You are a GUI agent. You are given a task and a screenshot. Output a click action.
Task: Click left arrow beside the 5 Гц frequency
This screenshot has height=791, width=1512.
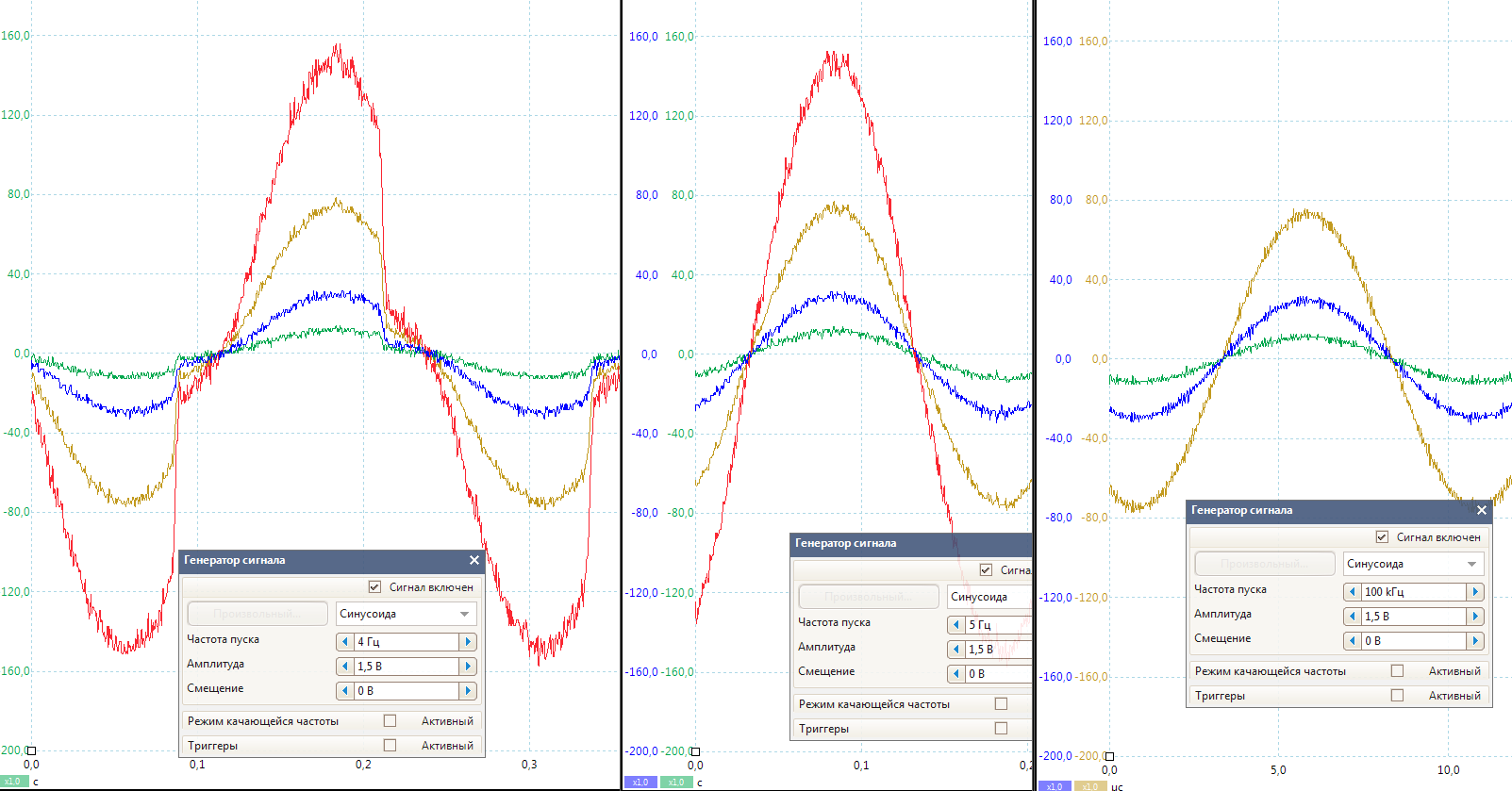956,625
